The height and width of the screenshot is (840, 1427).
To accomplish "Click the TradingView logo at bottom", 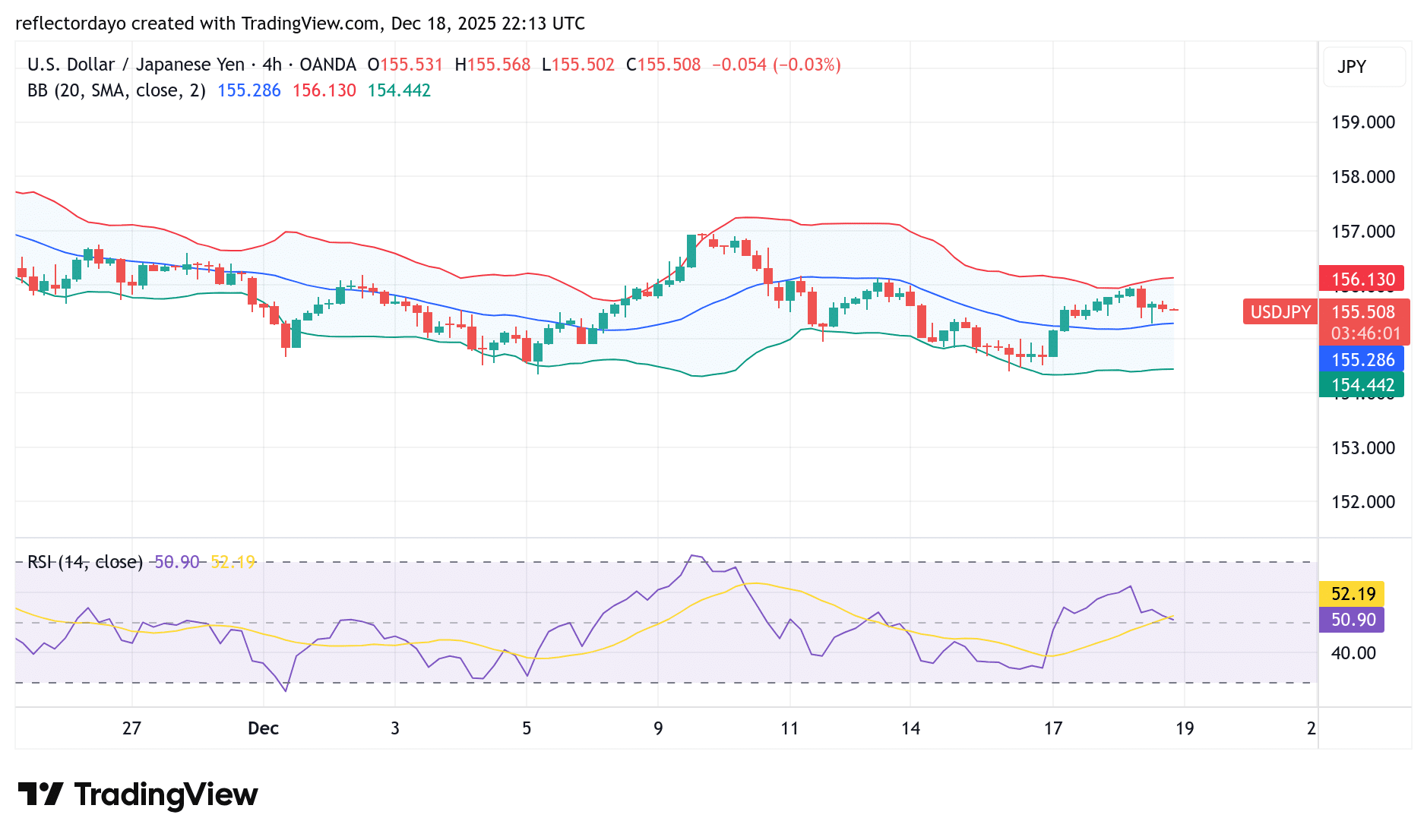I will coord(138,794).
